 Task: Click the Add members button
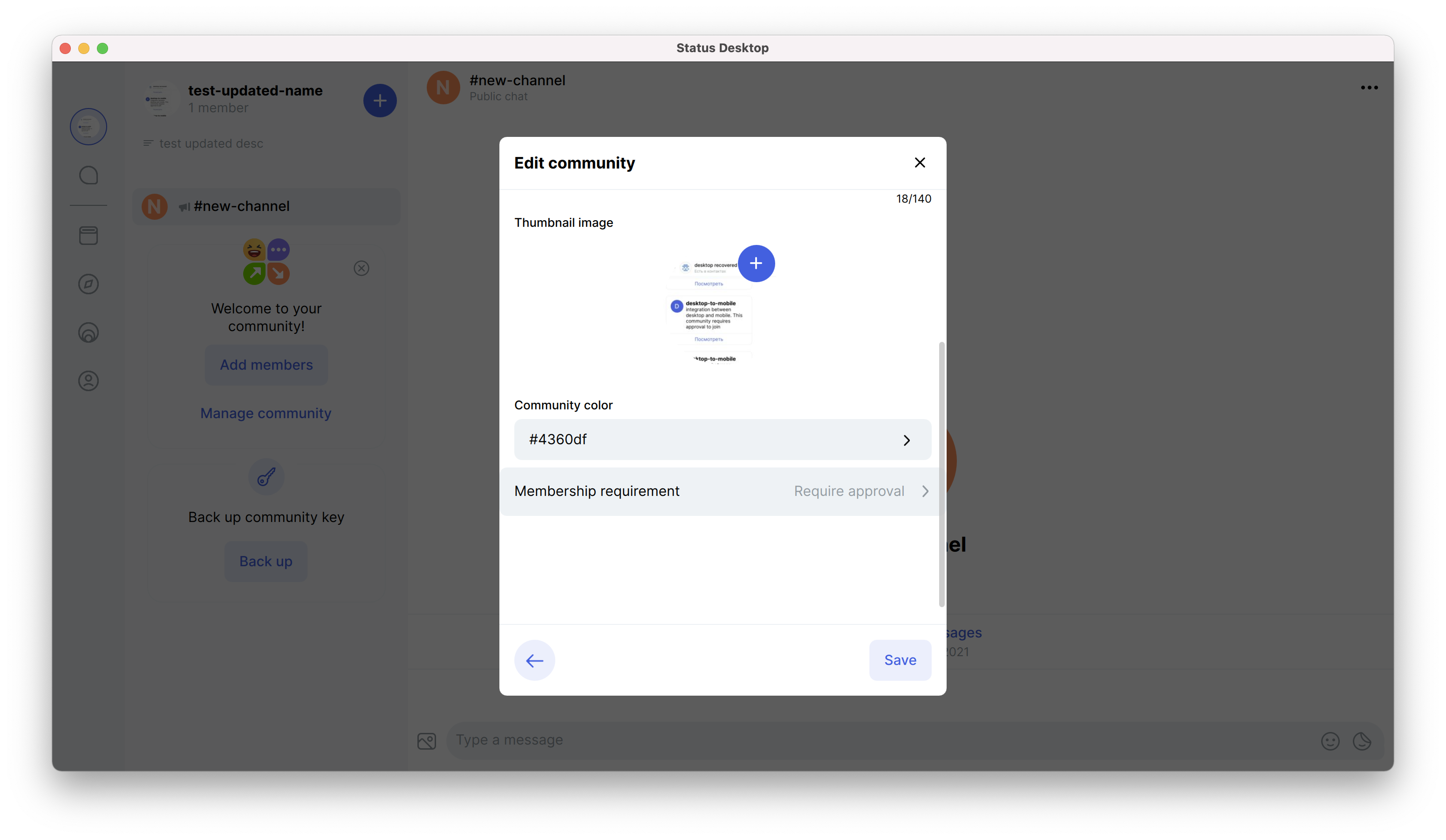point(266,365)
